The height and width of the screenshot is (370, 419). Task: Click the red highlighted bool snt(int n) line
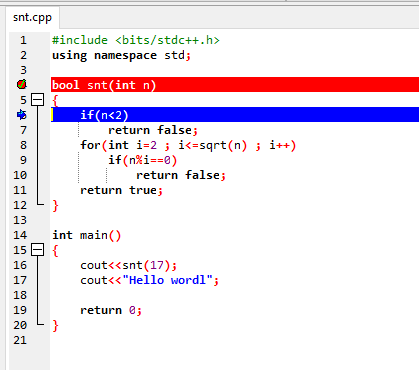[235, 85]
